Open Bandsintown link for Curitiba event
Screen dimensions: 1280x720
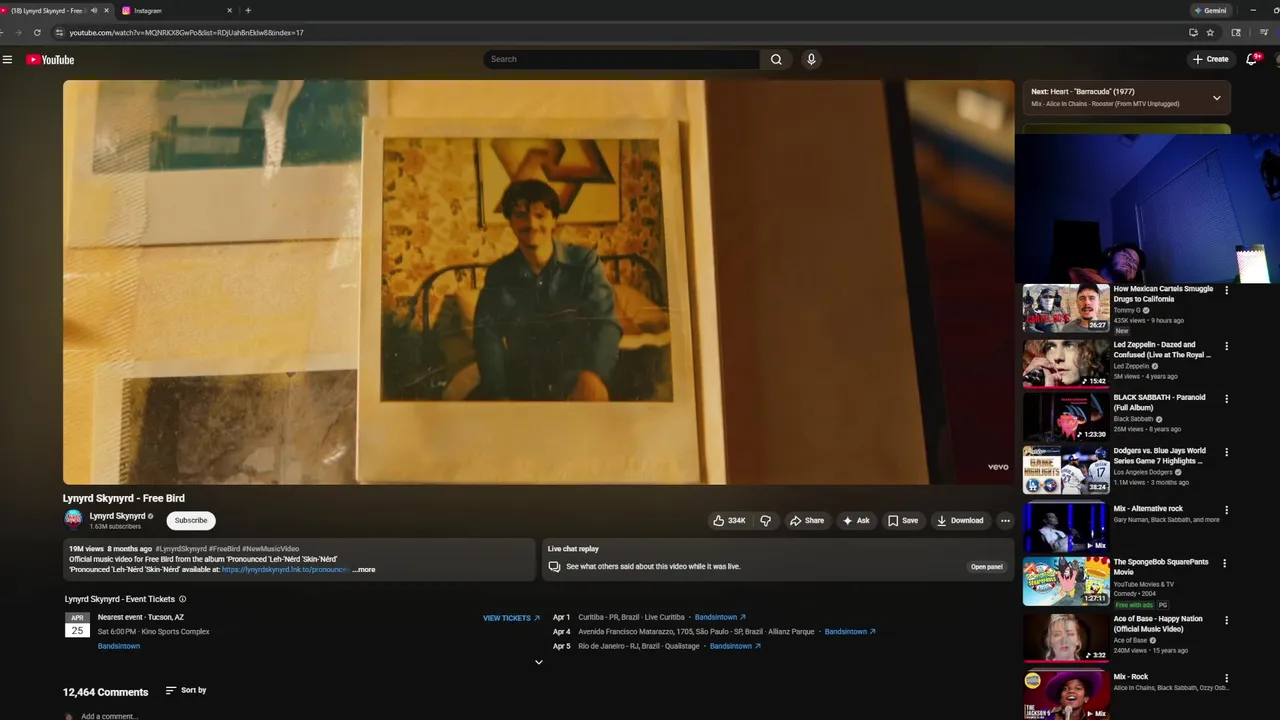pos(720,617)
